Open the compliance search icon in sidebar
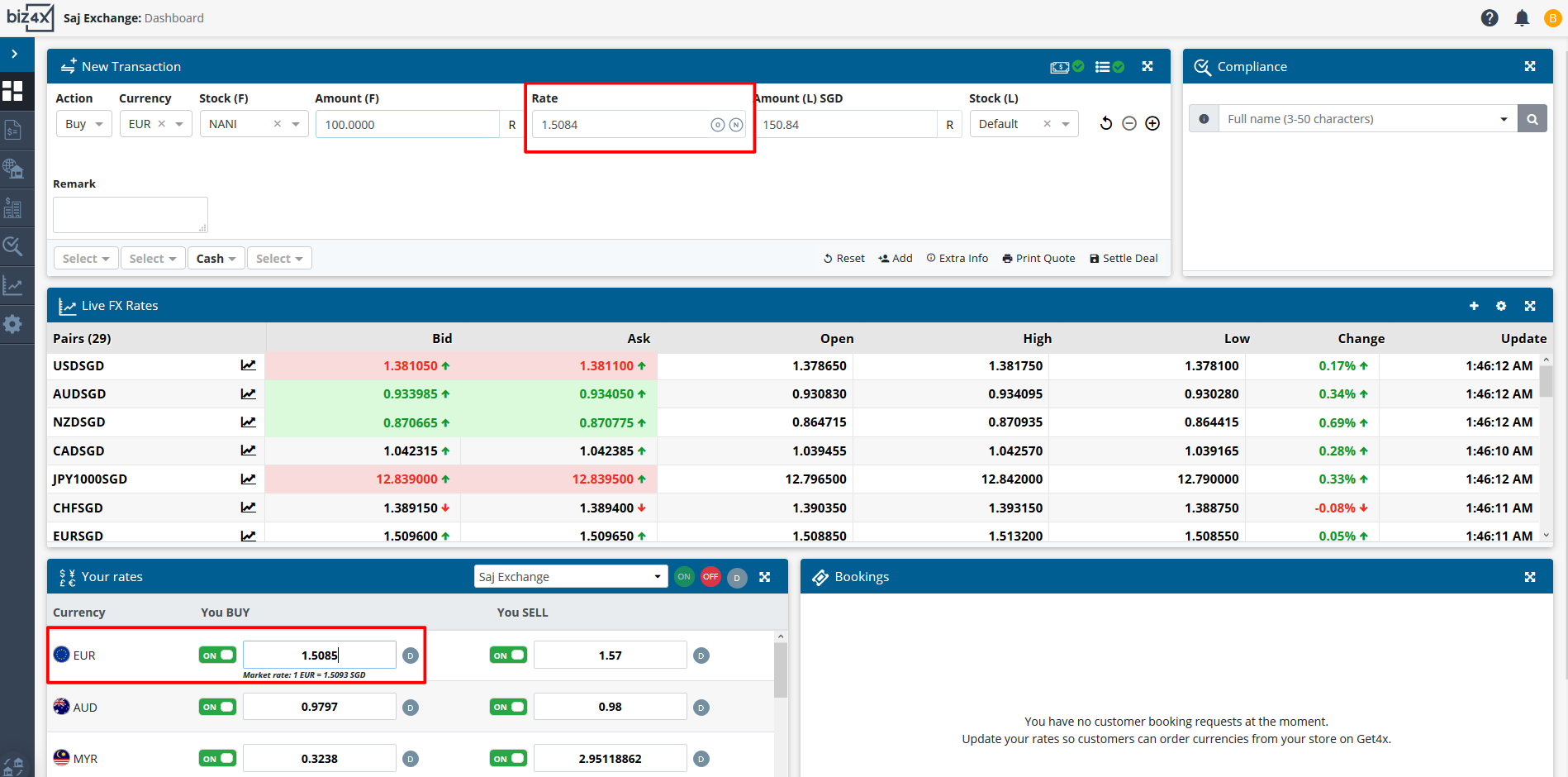 pyautogui.click(x=12, y=246)
